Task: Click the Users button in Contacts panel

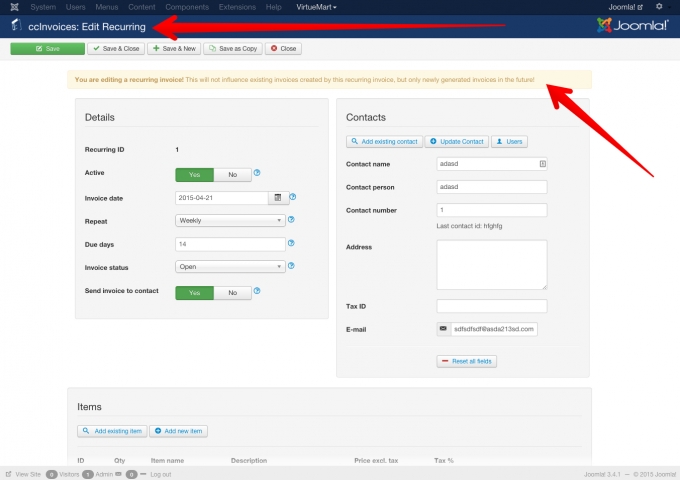Action: click(x=509, y=142)
